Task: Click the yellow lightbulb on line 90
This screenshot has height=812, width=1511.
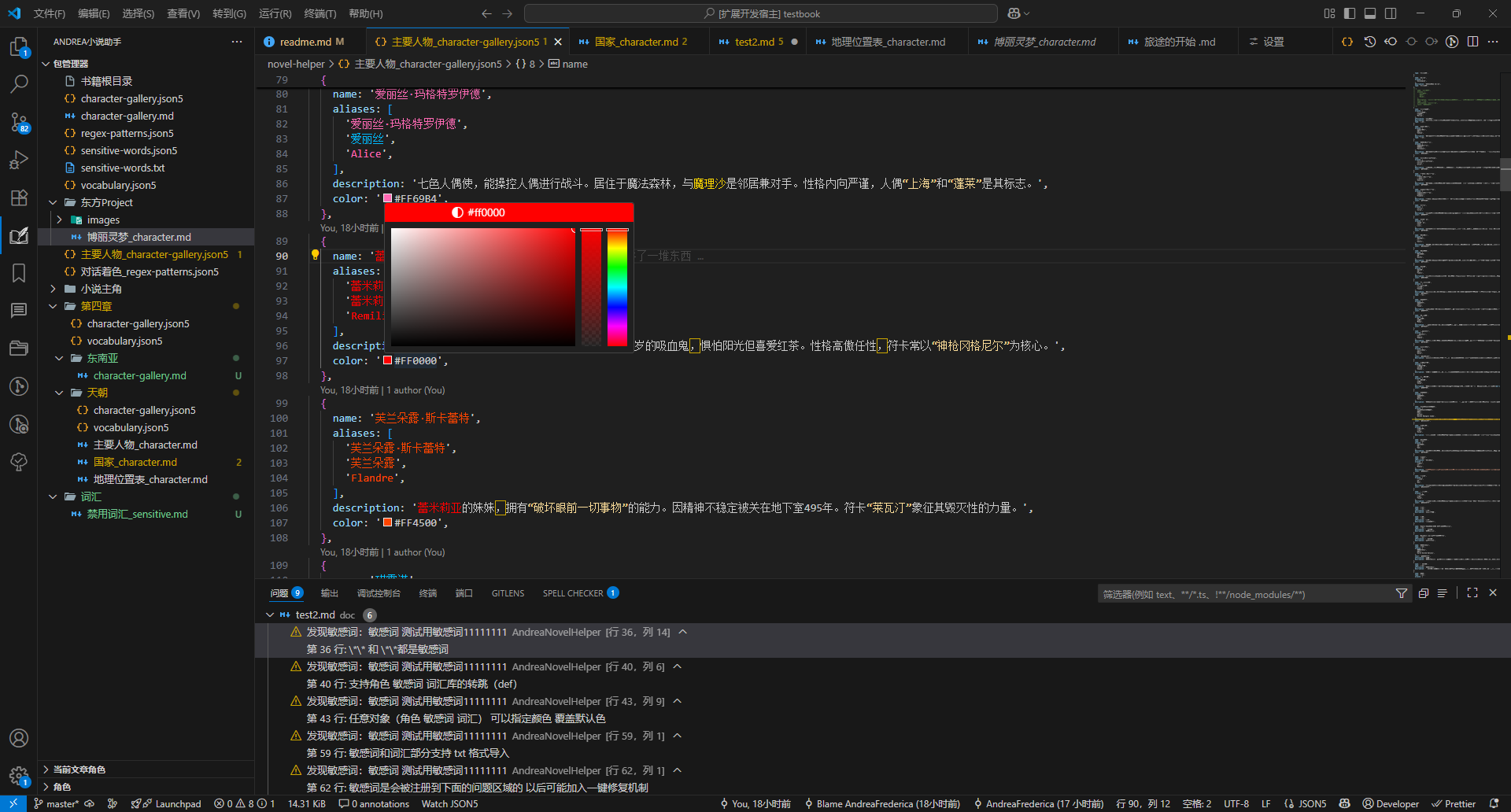Action: click(315, 255)
